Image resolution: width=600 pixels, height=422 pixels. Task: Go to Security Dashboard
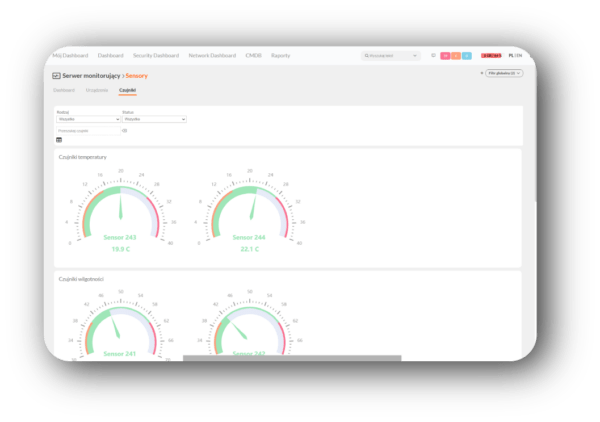(x=156, y=55)
